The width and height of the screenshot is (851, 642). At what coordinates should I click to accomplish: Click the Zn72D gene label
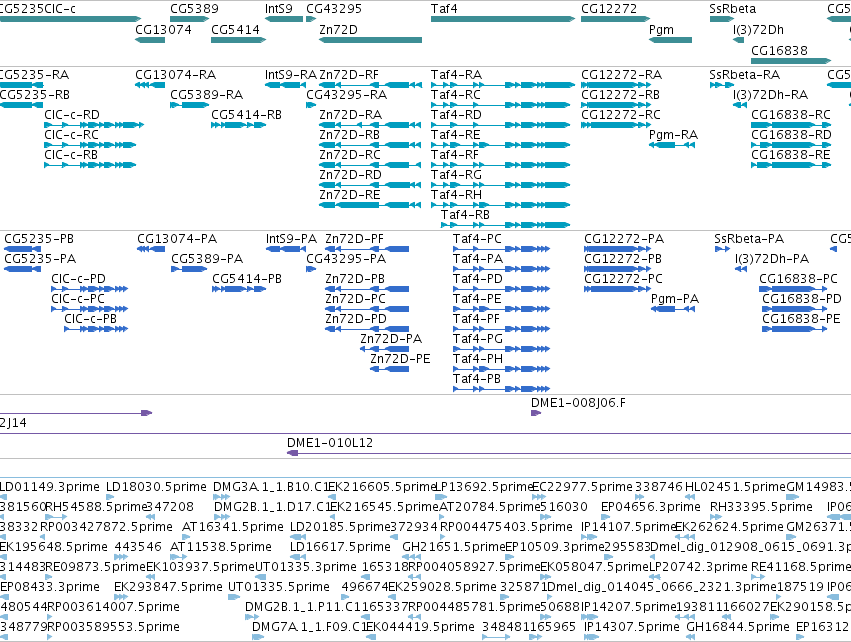[338, 29]
